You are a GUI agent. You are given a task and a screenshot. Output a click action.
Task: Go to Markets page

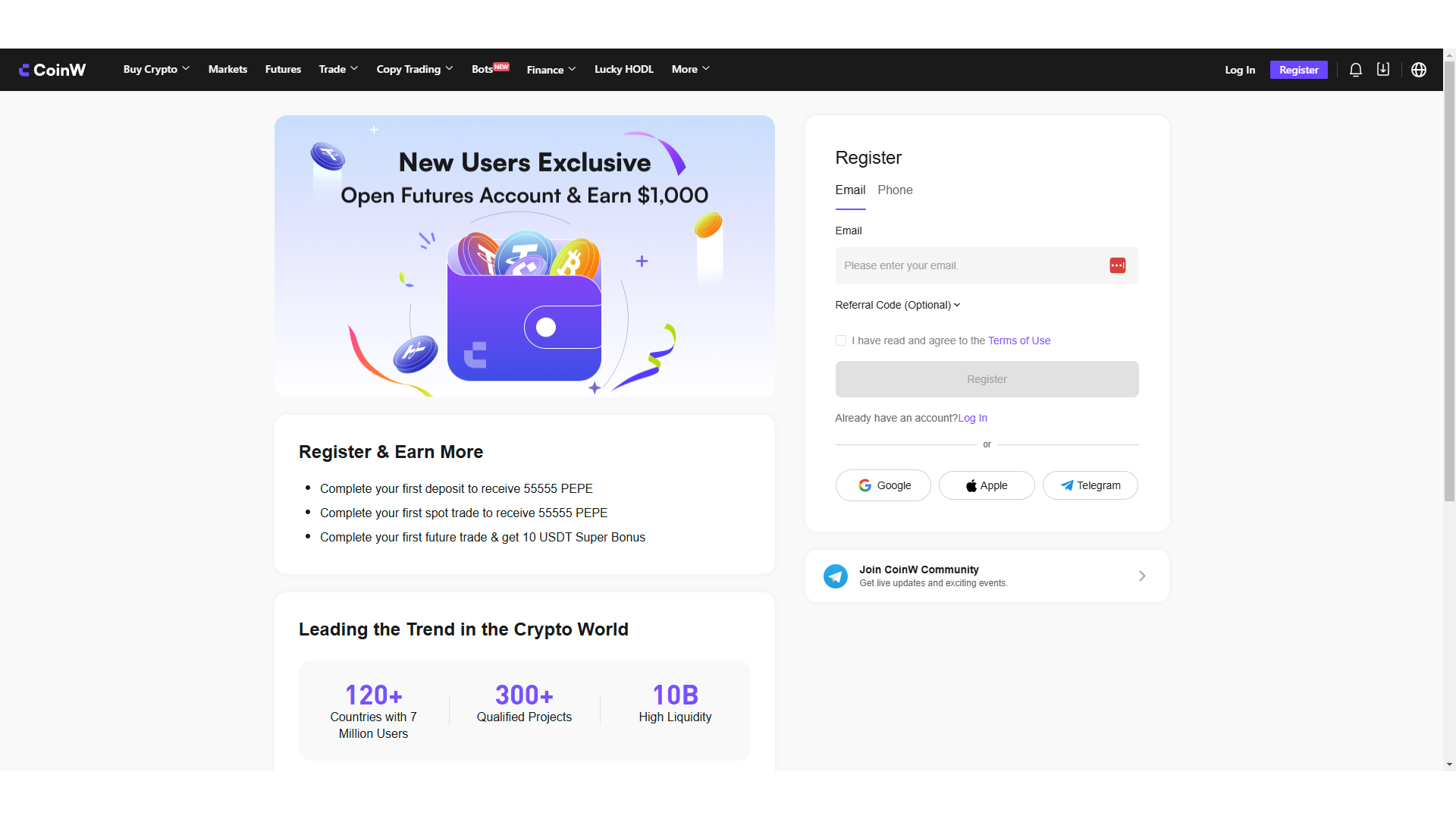(227, 69)
